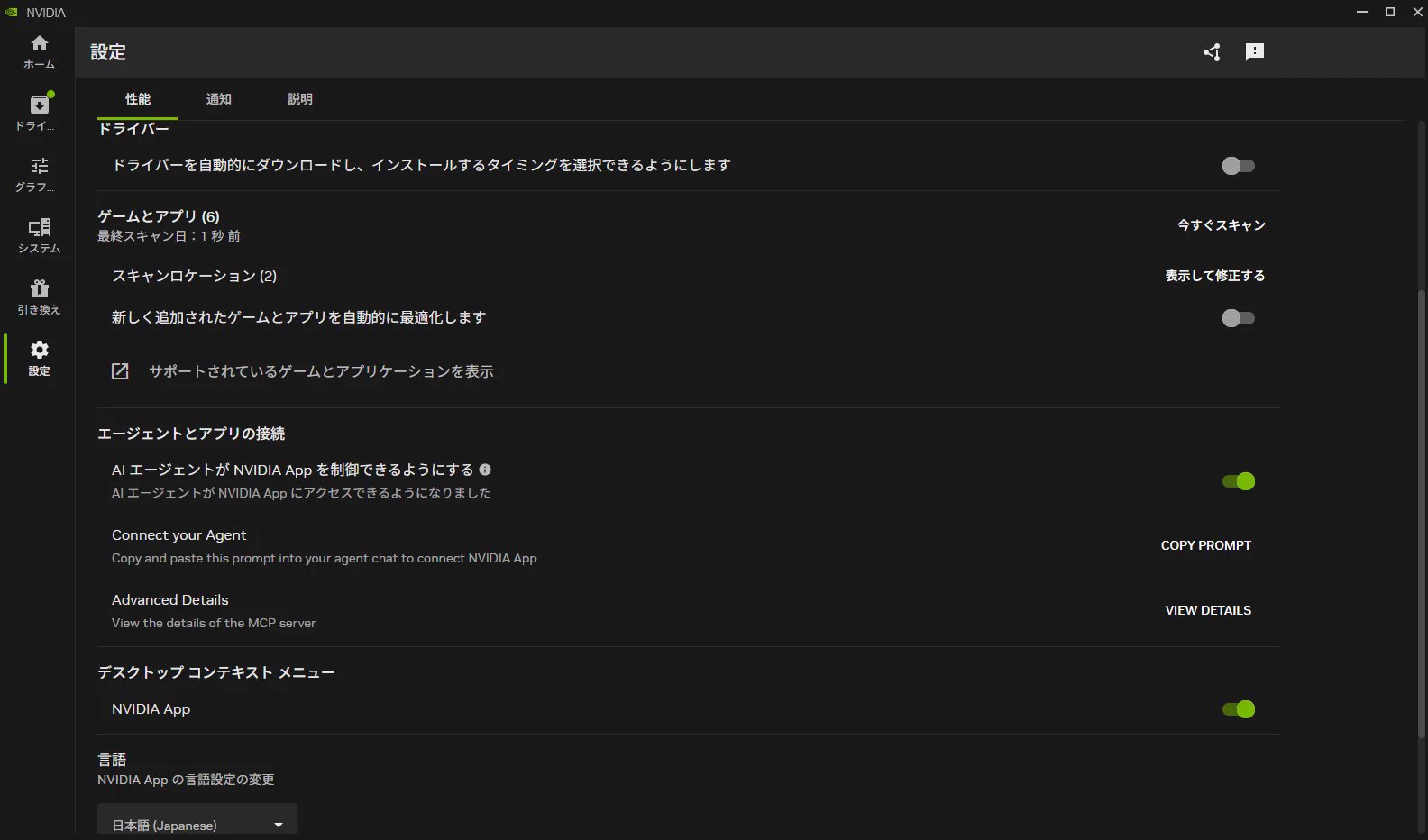Click View the details of the MCP server text
Viewport: 1428px width, 840px height.
click(x=214, y=623)
